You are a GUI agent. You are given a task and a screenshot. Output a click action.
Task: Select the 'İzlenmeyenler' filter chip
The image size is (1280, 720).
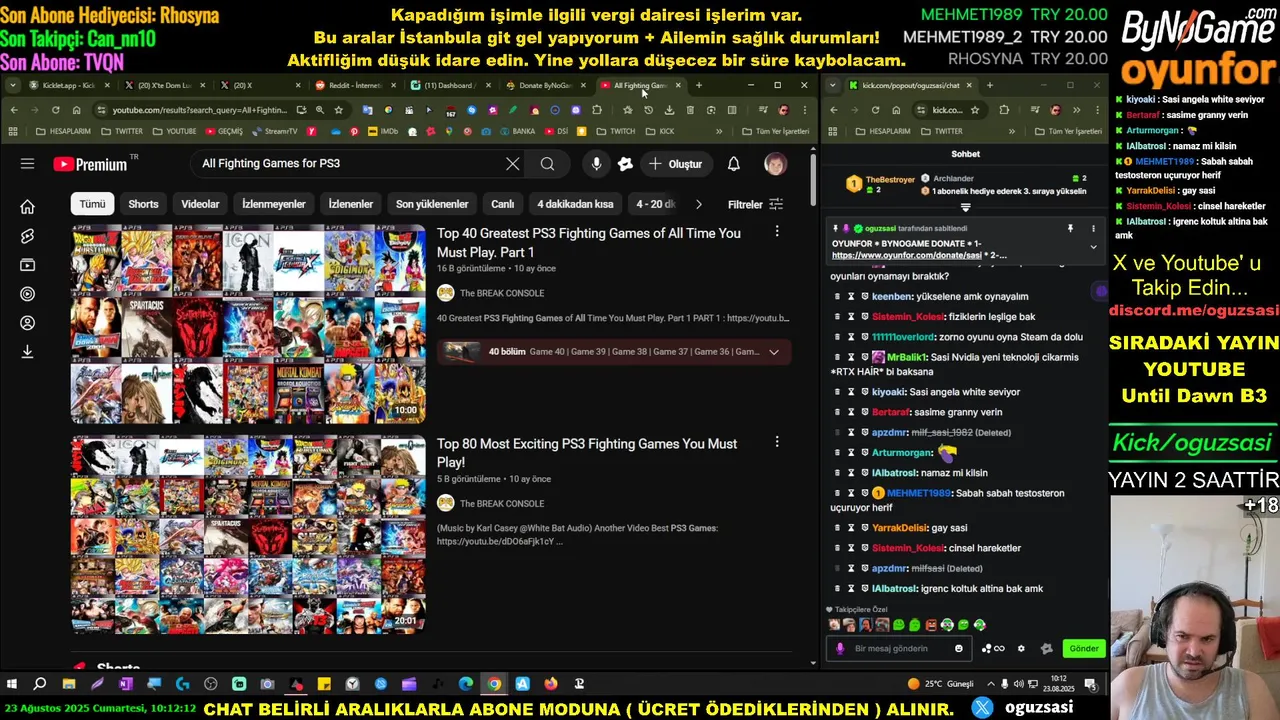273,204
